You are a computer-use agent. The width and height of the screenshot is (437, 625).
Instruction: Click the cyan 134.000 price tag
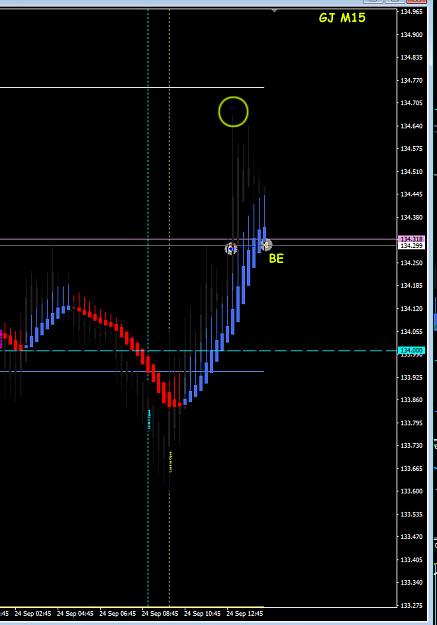412,350
